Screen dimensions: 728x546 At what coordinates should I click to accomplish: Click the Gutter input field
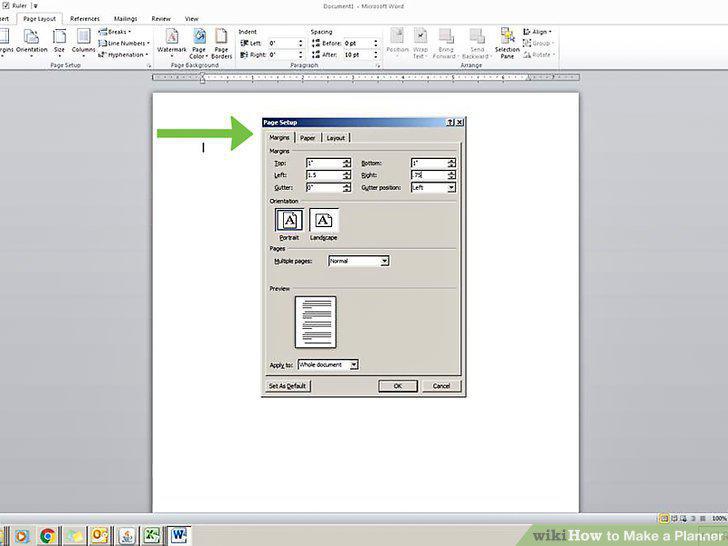coord(324,188)
